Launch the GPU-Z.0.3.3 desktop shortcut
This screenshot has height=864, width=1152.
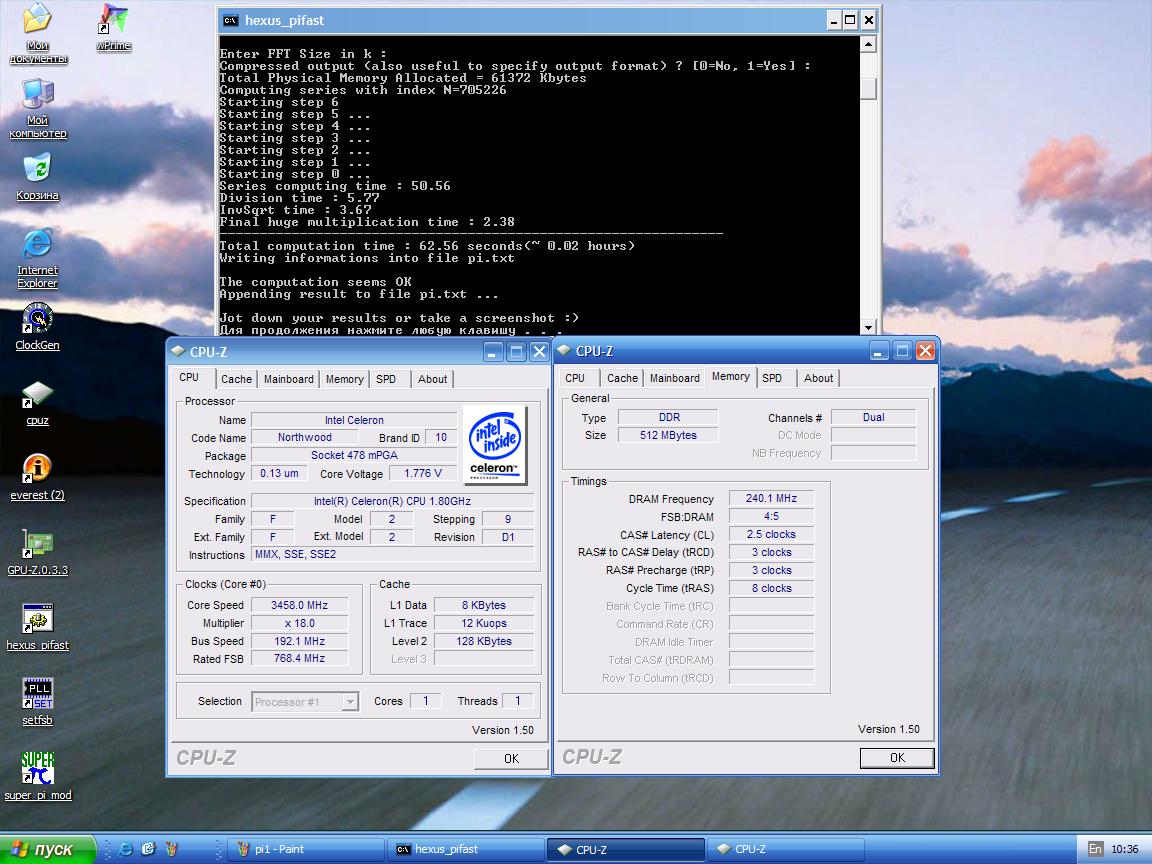[x=37, y=552]
